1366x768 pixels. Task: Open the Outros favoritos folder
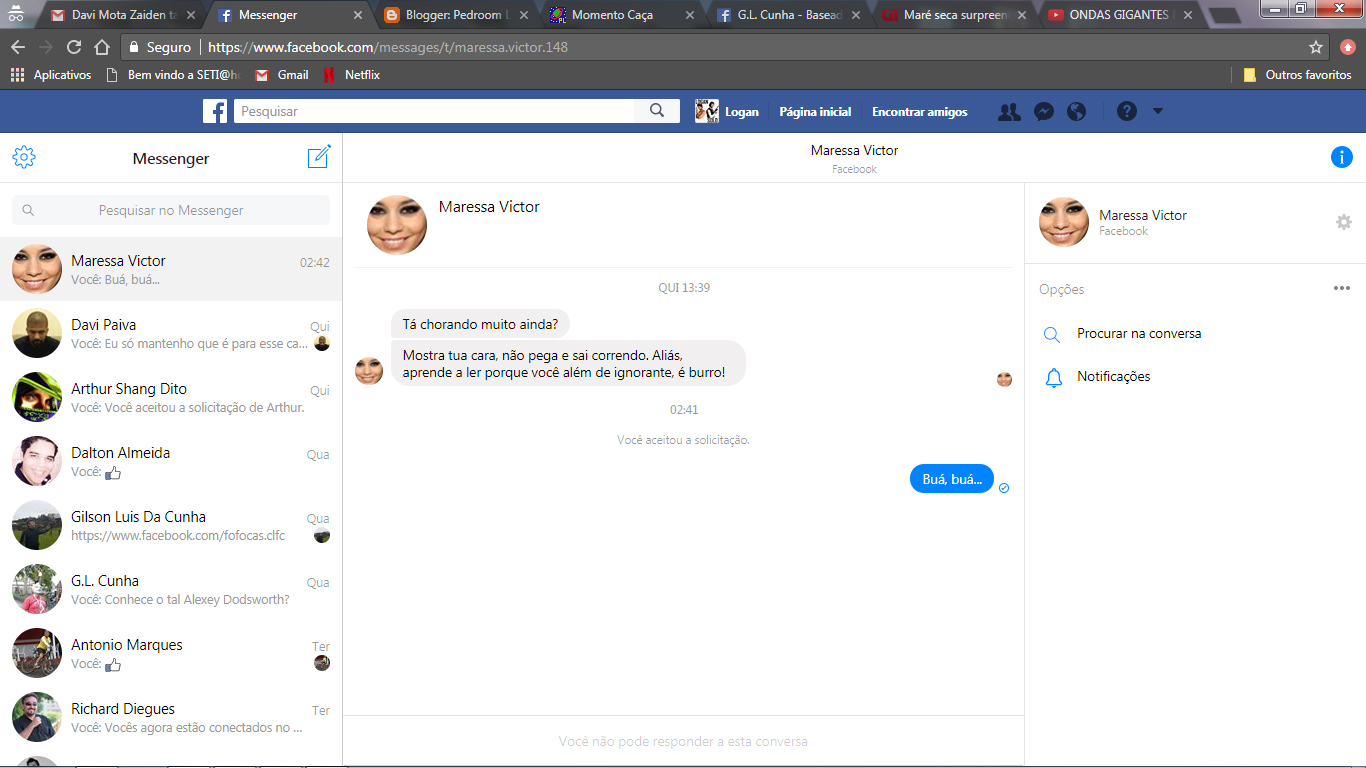click(1297, 75)
